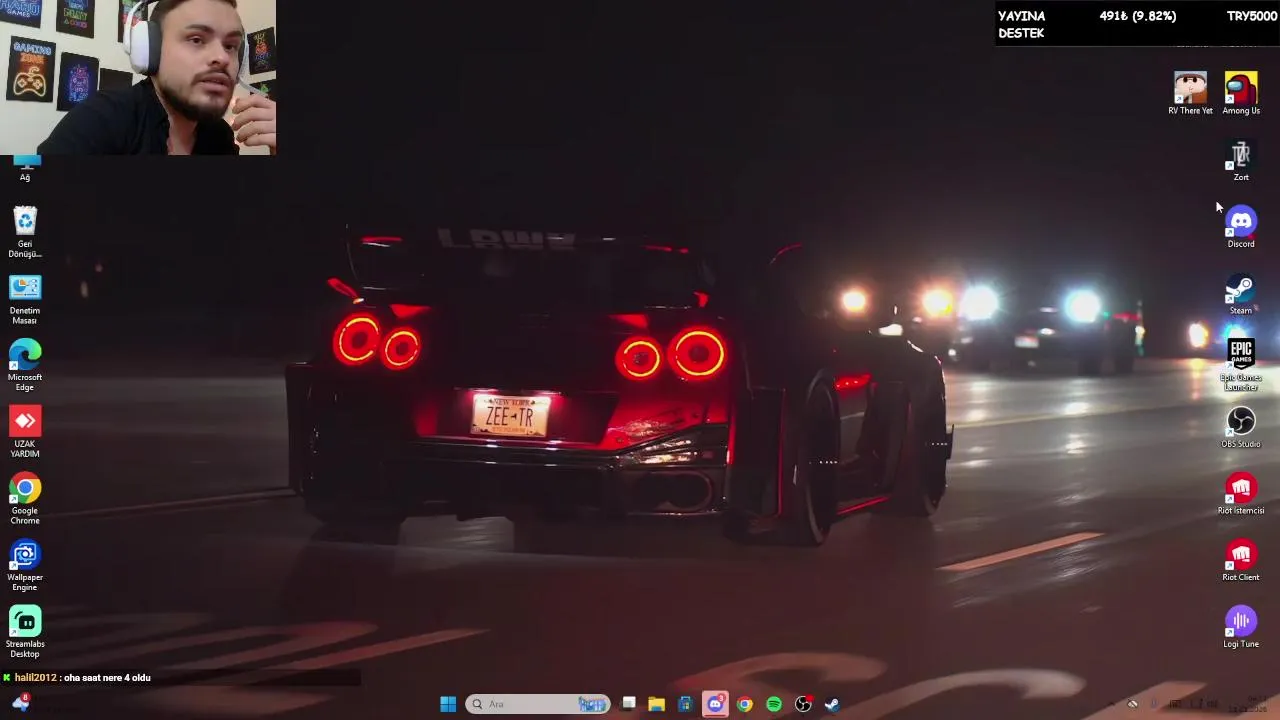Screen dimensions: 1280x720
Task: Switch to Discord in the taskbar
Action: click(x=715, y=704)
